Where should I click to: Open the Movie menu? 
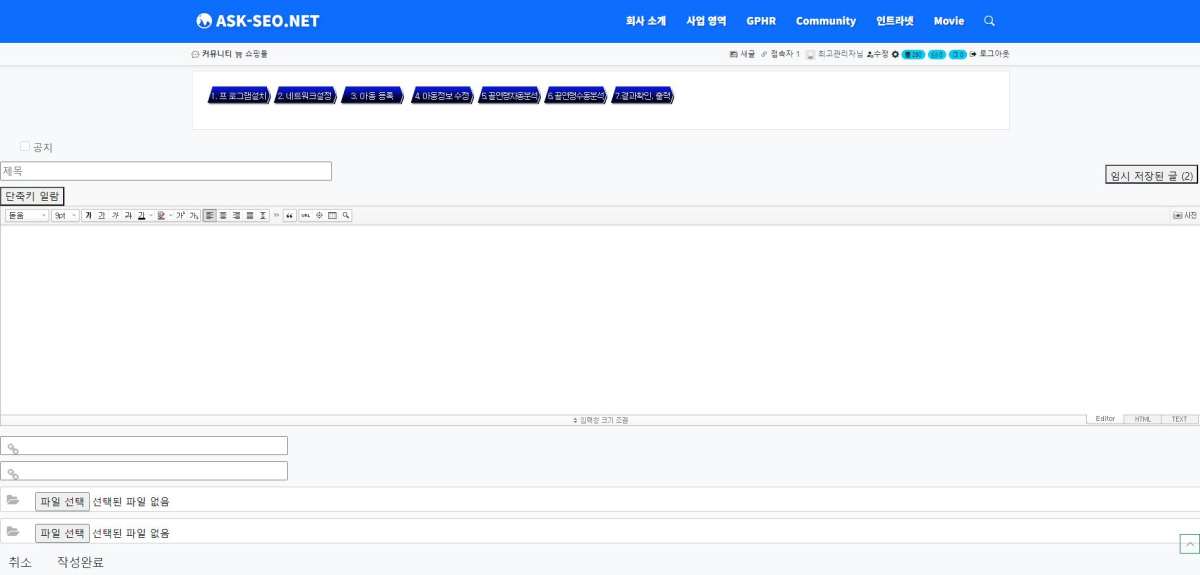point(949,21)
